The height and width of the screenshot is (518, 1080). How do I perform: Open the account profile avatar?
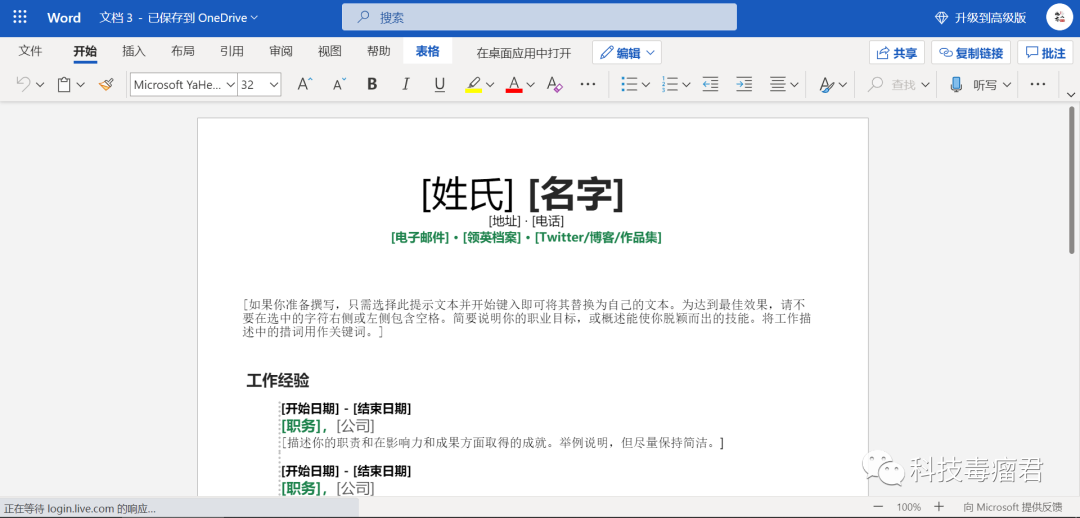click(x=1059, y=18)
